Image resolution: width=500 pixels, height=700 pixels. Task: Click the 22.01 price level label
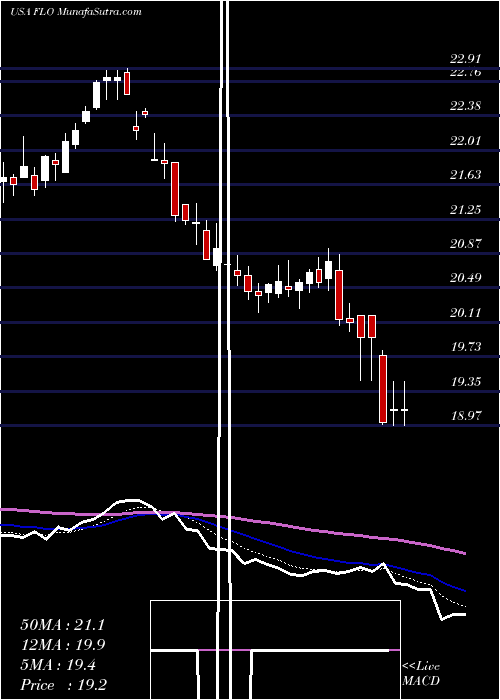pyautogui.click(x=466, y=141)
